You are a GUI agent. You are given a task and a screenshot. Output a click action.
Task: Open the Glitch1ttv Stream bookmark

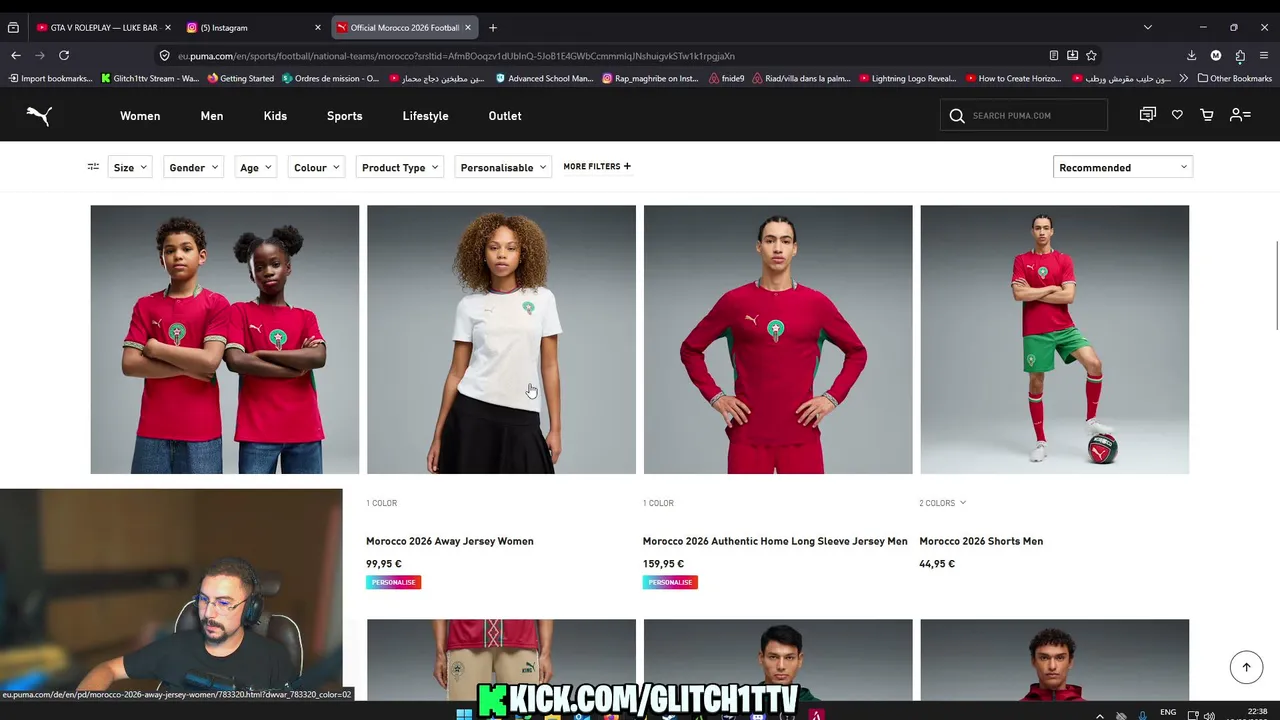[150, 79]
